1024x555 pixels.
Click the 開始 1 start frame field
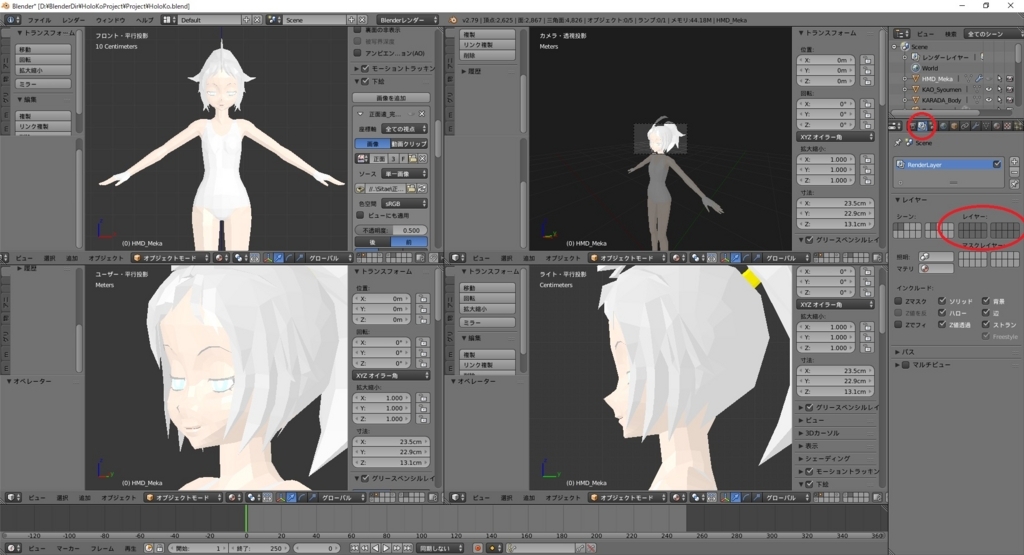196,548
